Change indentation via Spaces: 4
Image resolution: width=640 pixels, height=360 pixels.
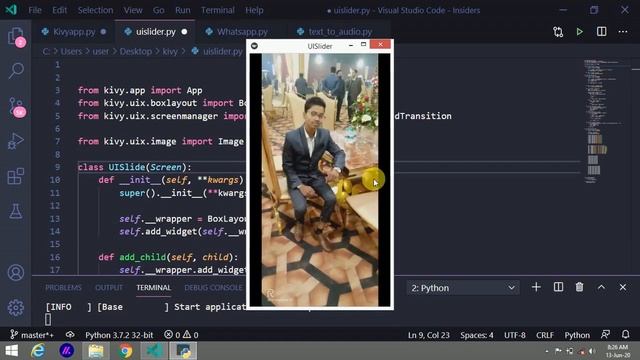click(x=477, y=335)
